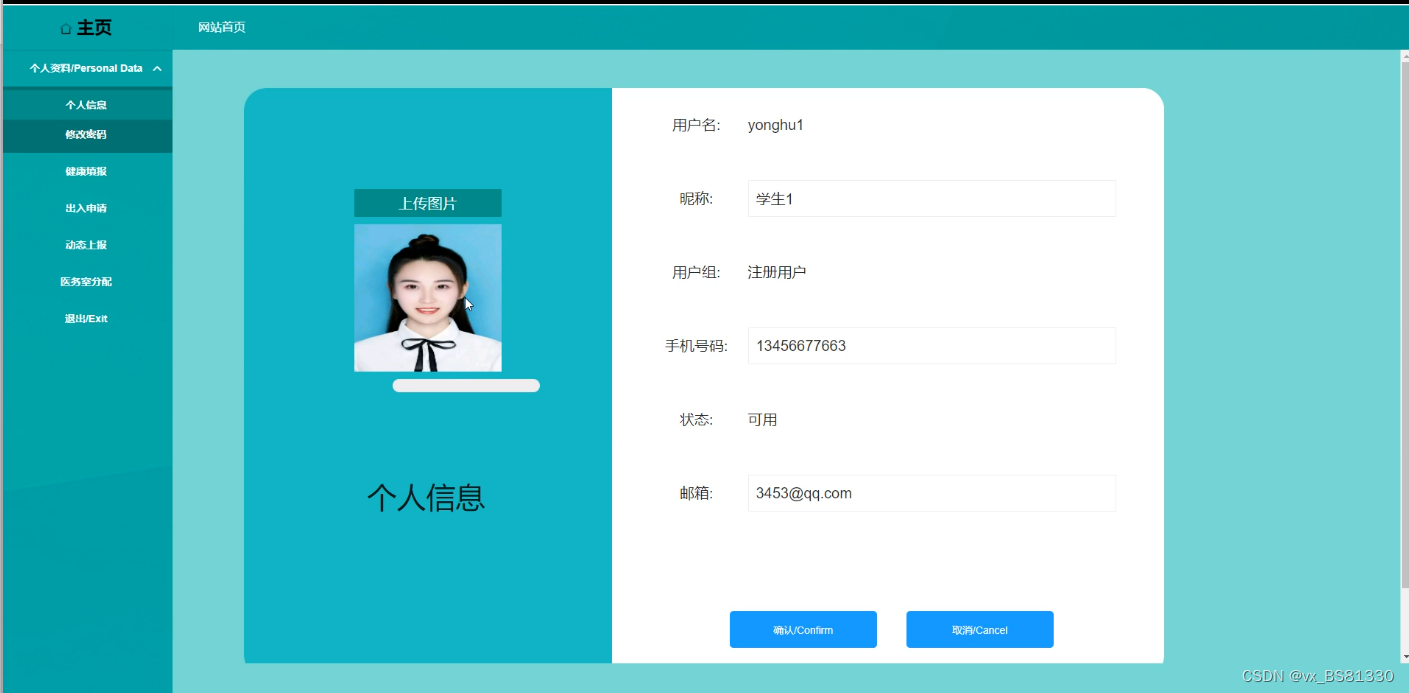The width and height of the screenshot is (1409, 693).
Task: Focus the 手机号码 input field
Action: [x=932, y=346]
